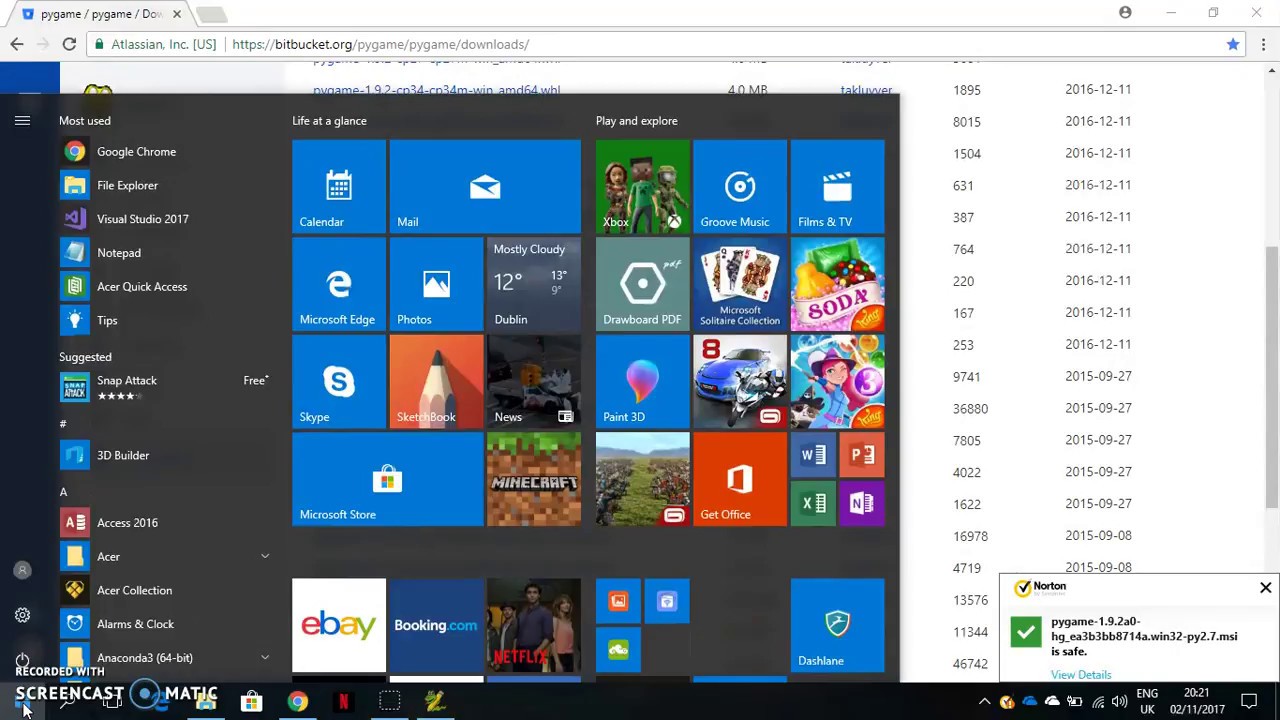Open Notepad from Most used
The height and width of the screenshot is (720, 1280).
(165, 253)
